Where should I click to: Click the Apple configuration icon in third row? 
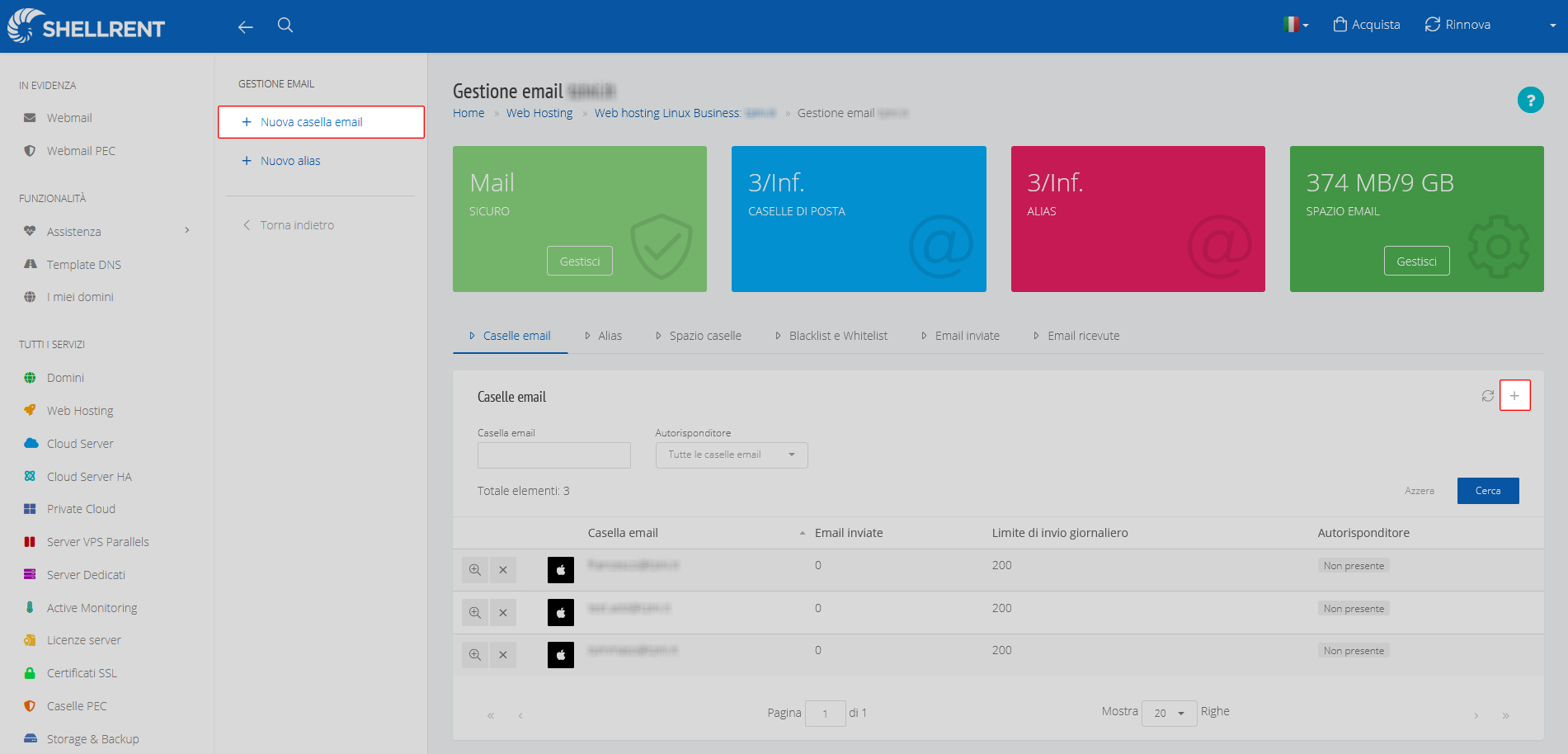click(561, 655)
